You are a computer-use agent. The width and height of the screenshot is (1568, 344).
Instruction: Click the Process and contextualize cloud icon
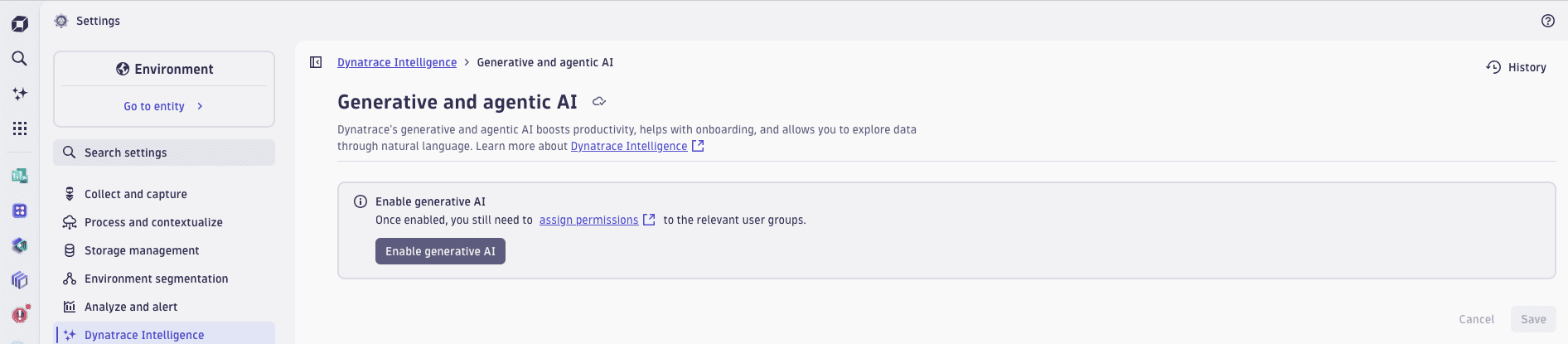coord(70,222)
